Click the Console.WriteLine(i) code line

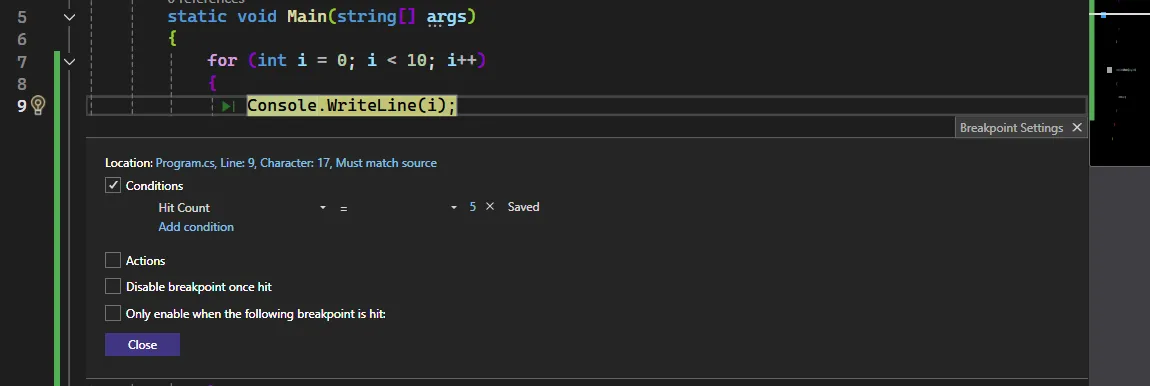[x=351, y=106]
